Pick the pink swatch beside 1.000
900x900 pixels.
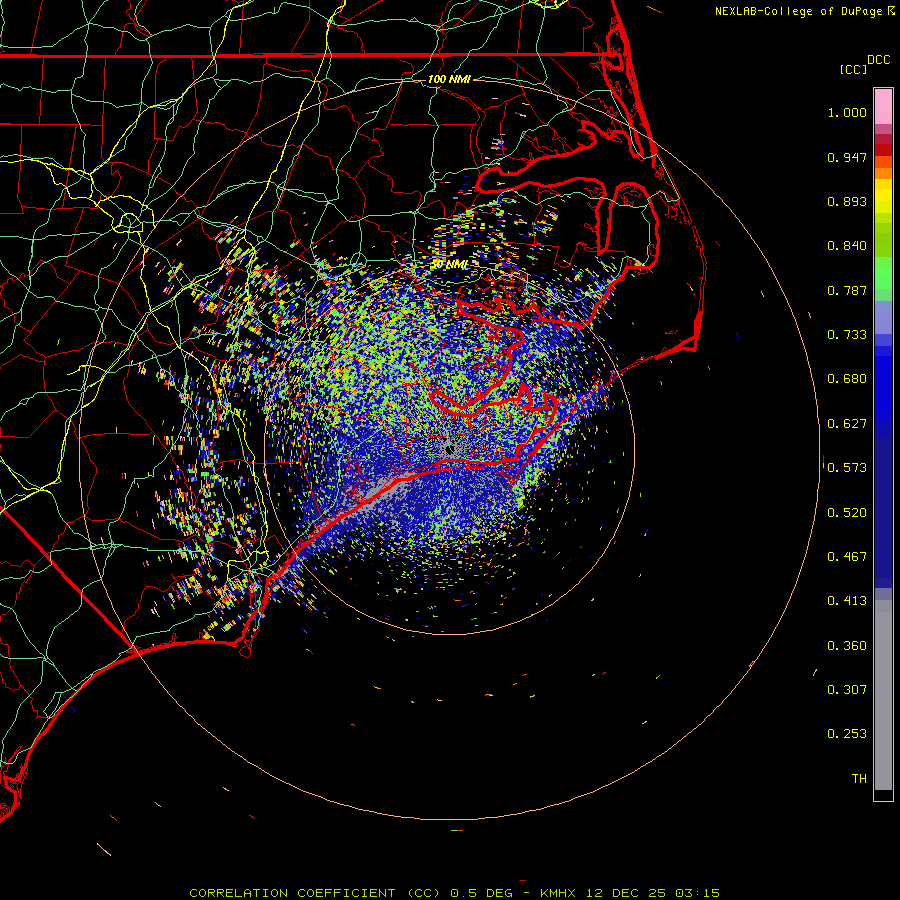883,107
